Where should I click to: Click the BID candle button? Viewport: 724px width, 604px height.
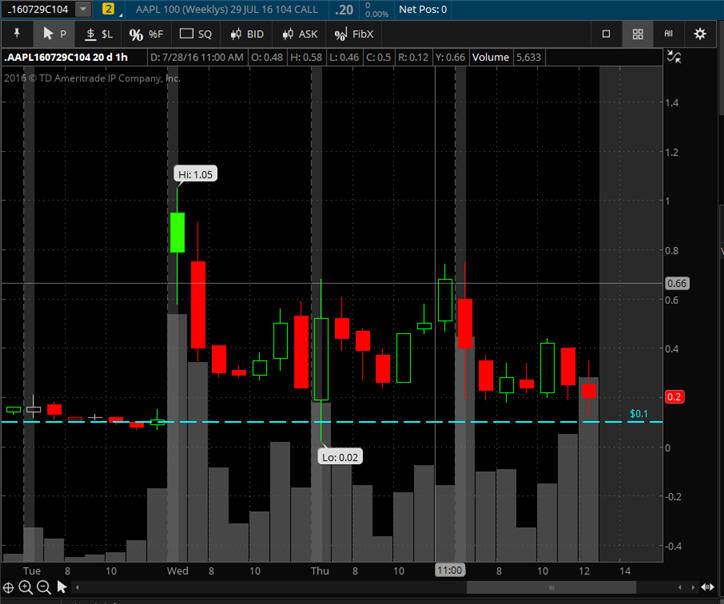coord(247,34)
